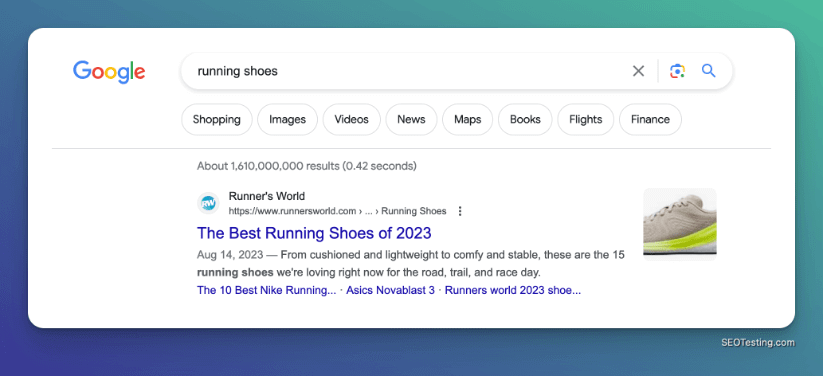Open The Best Running Shoes of 2023 link
Image resolution: width=823 pixels, height=376 pixels.
tap(314, 233)
